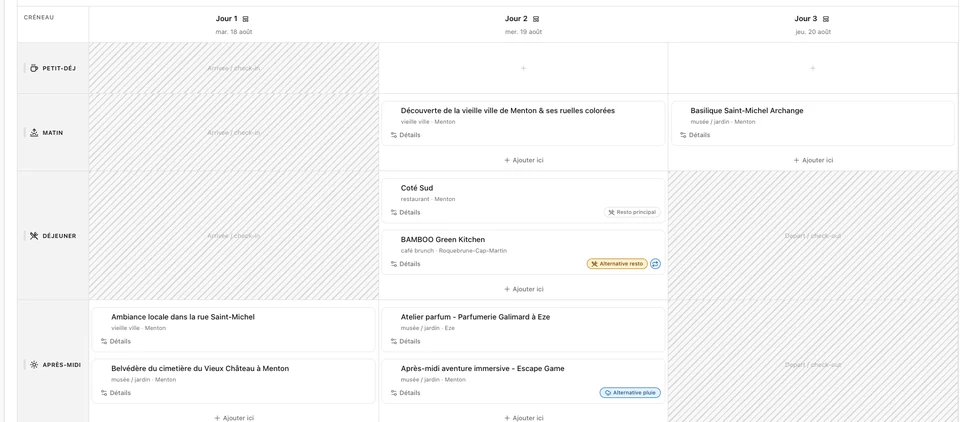Open Belvédère du cimetière du Vieux Château title

click(x=200, y=369)
